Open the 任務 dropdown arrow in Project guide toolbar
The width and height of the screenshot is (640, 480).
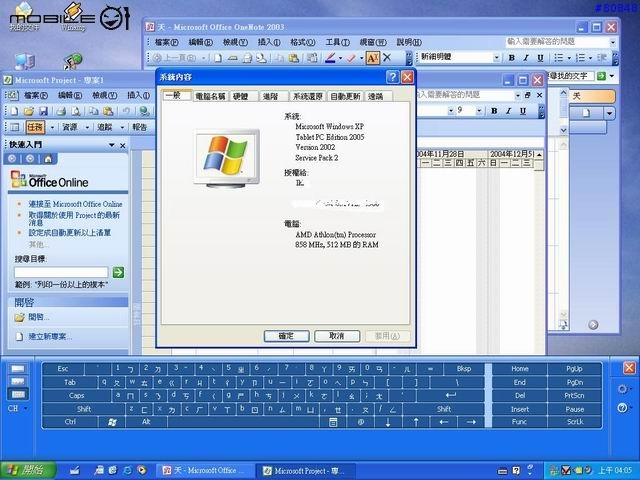click(x=52, y=128)
